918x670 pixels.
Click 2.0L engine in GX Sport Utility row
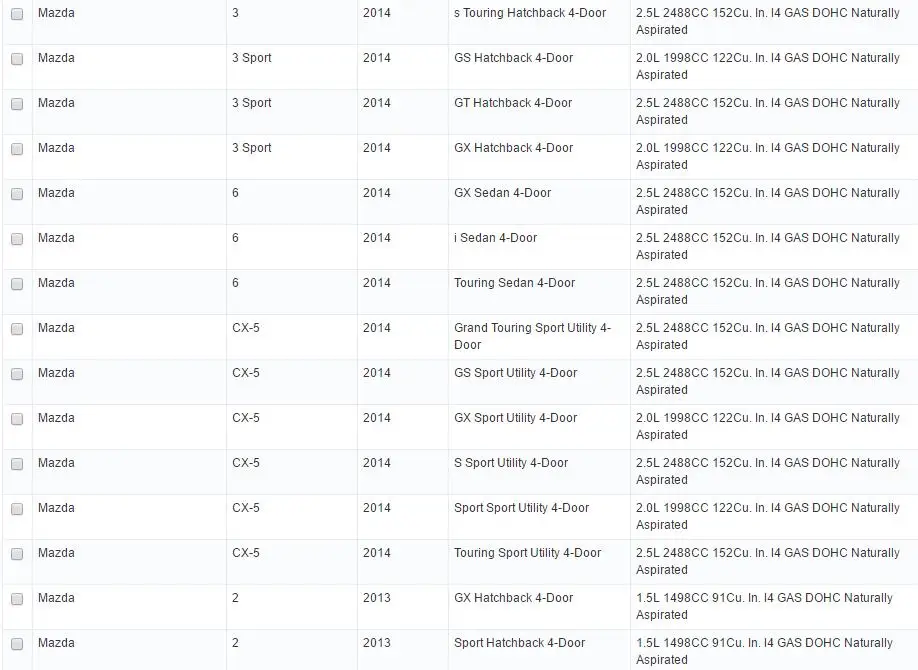click(768, 426)
